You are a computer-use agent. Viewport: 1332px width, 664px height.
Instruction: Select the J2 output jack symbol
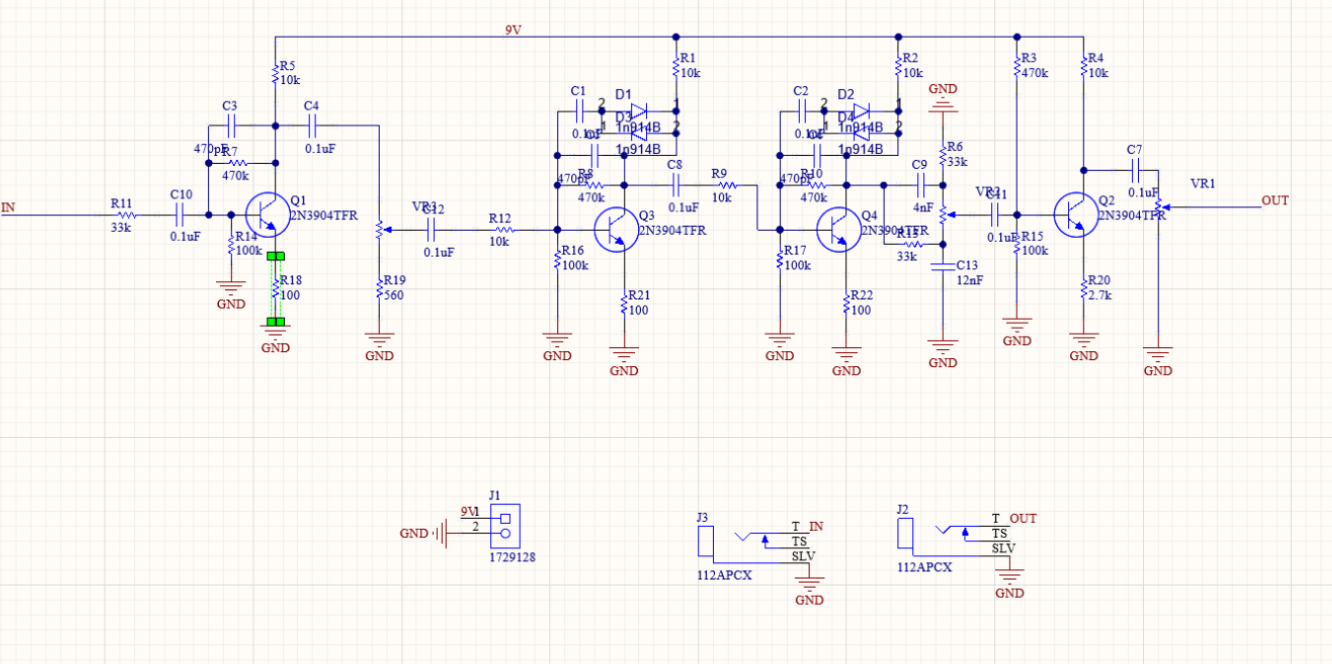[905, 533]
